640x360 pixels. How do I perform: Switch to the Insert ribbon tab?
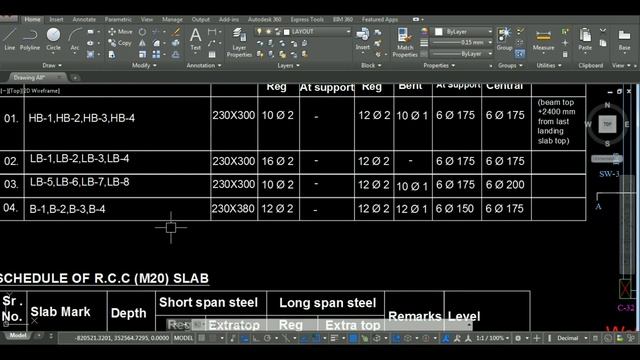(x=56, y=19)
